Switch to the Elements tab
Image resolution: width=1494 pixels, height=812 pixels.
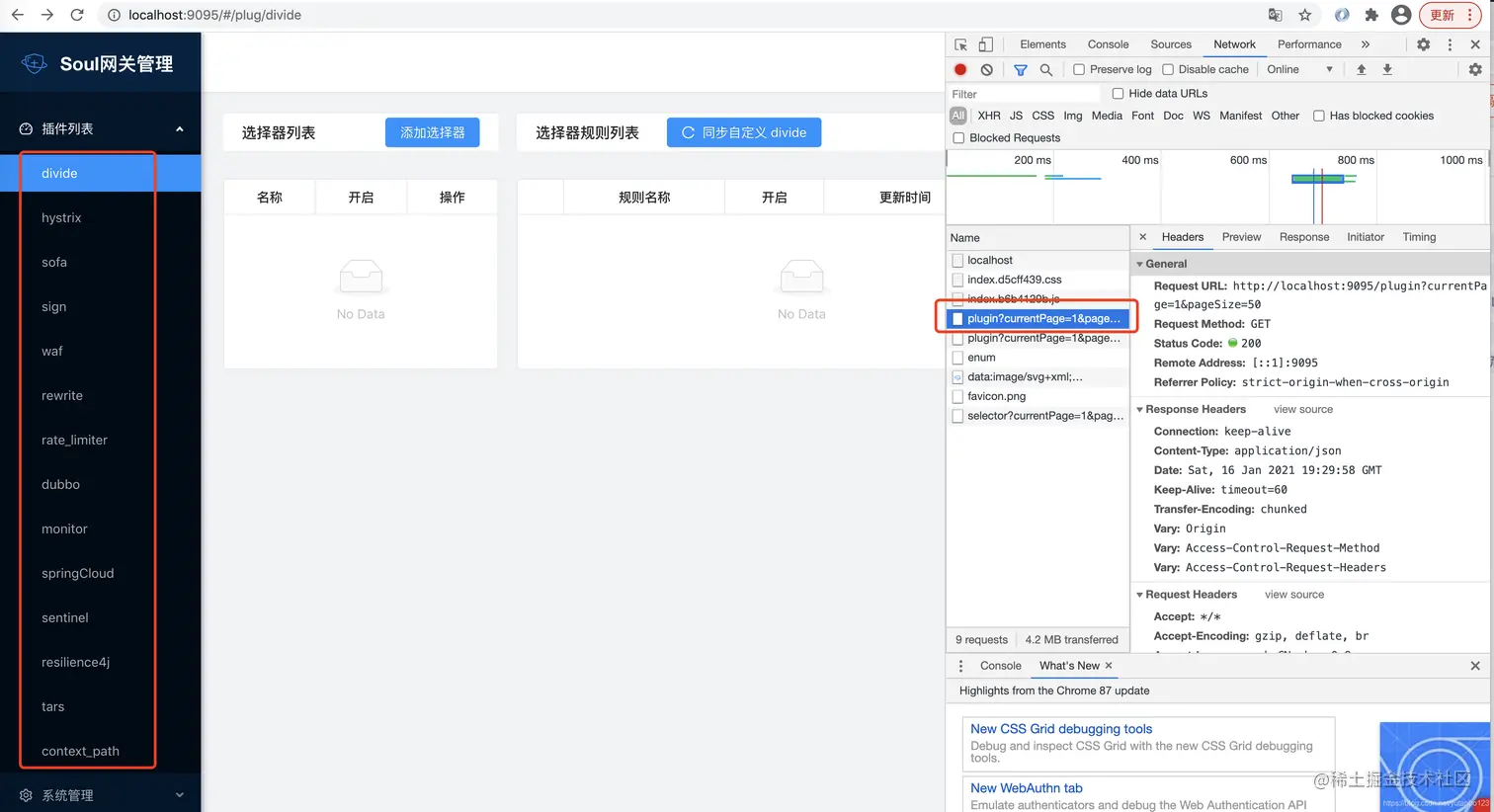[1042, 44]
